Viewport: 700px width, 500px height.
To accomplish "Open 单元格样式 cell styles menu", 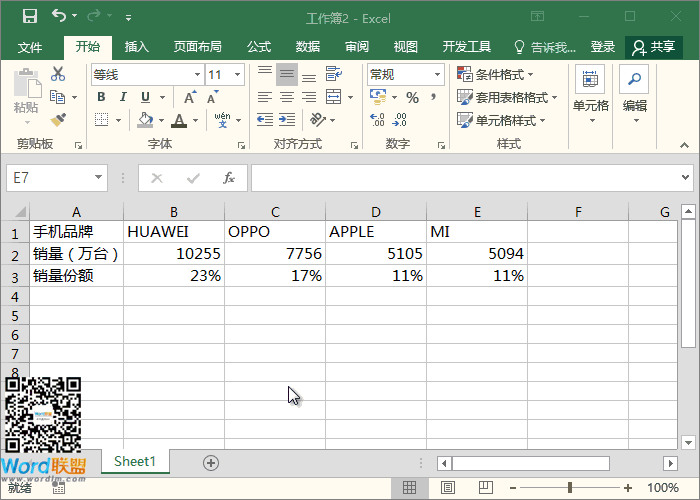I will [501, 120].
